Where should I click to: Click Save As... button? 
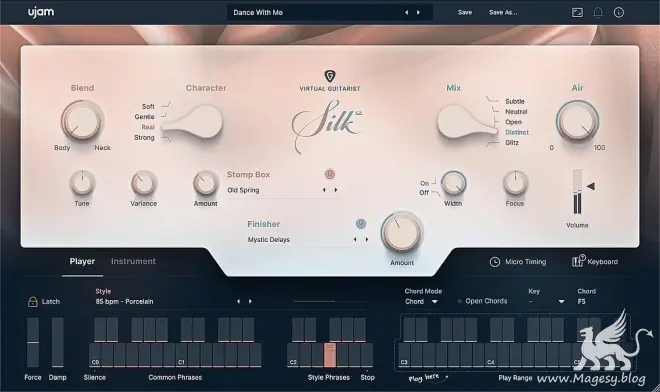click(x=503, y=13)
